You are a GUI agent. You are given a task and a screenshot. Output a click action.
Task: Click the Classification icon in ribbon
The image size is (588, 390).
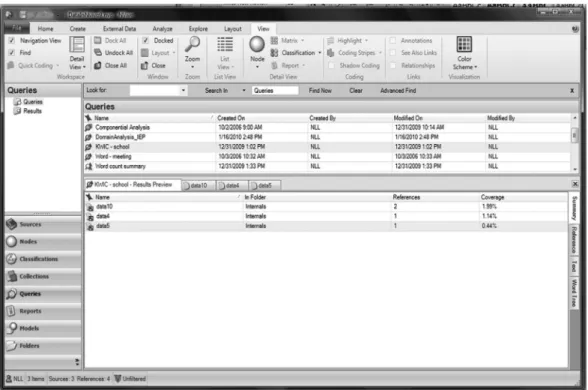click(x=274, y=52)
